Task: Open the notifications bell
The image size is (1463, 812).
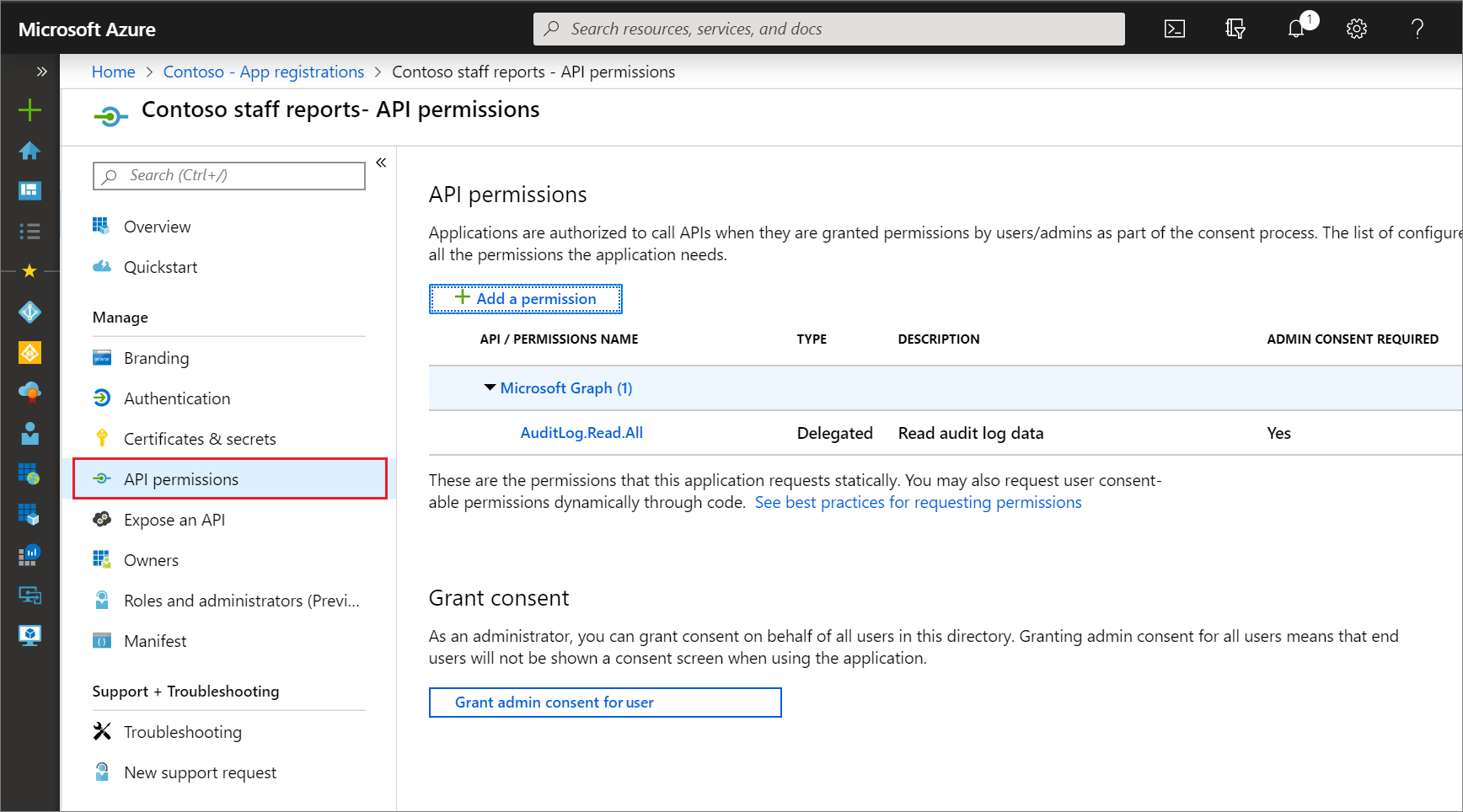Action: (x=1296, y=29)
